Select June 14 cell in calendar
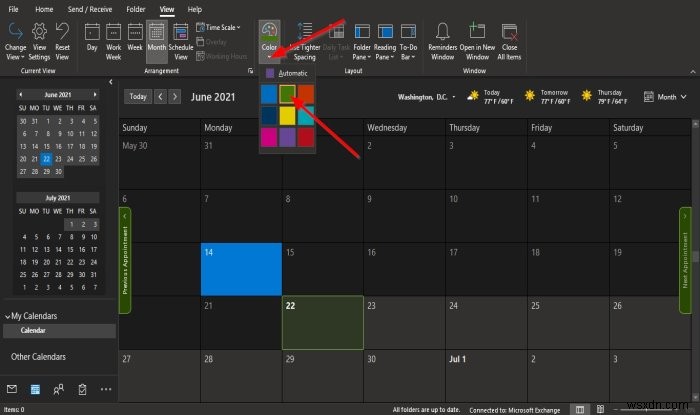 [x=241, y=269]
